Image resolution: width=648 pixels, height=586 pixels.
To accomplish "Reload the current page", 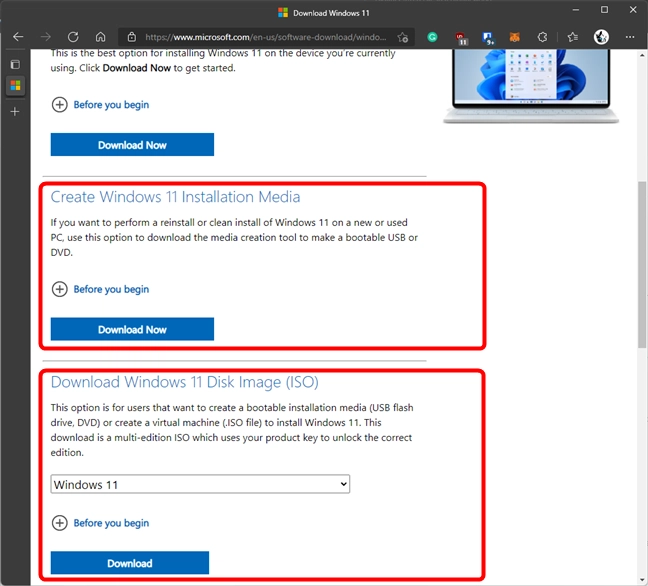I will click(x=73, y=37).
